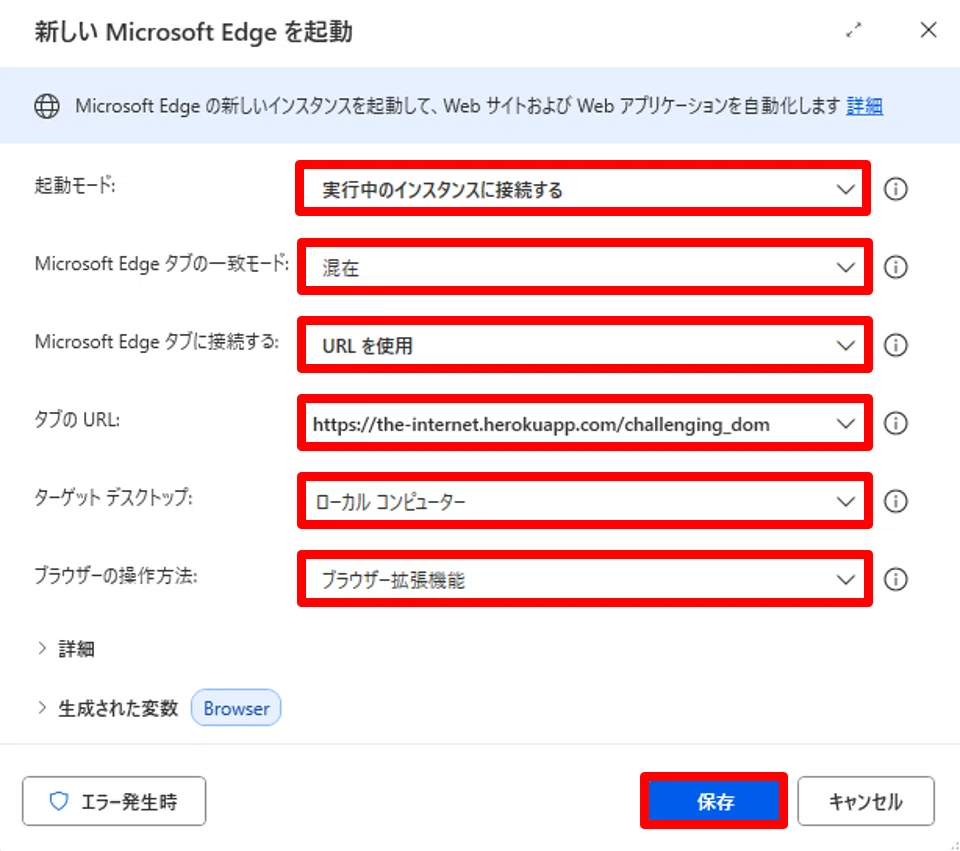Open the URL を使用 dropdown
Screen dimensions: 960x851
tap(585, 345)
